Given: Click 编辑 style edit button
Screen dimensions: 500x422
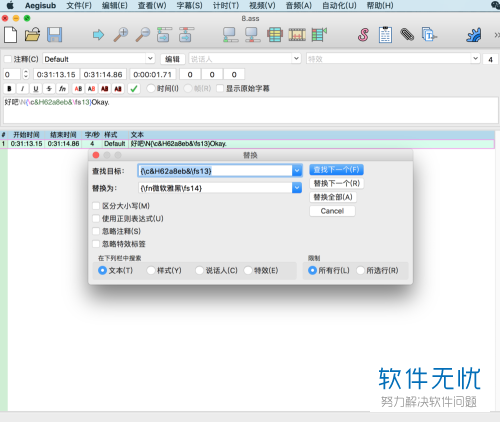Looking at the screenshot, I should point(172,59).
